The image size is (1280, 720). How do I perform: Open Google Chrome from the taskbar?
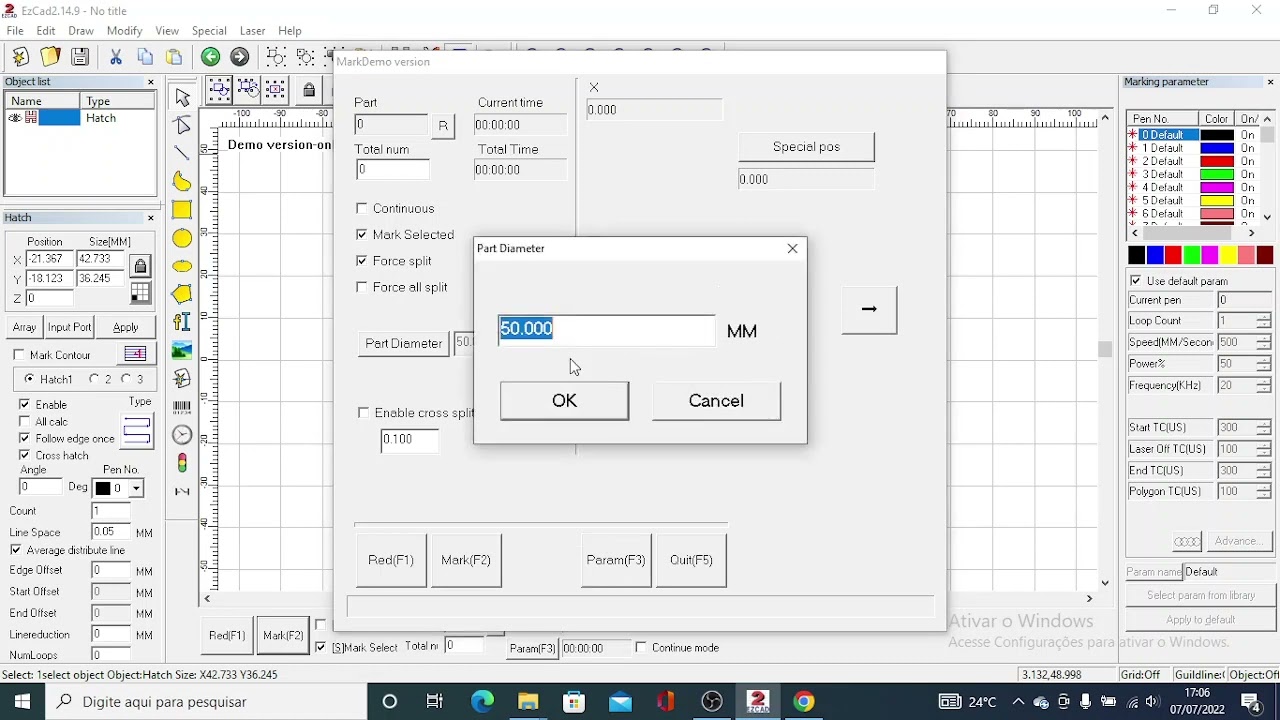coord(804,701)
